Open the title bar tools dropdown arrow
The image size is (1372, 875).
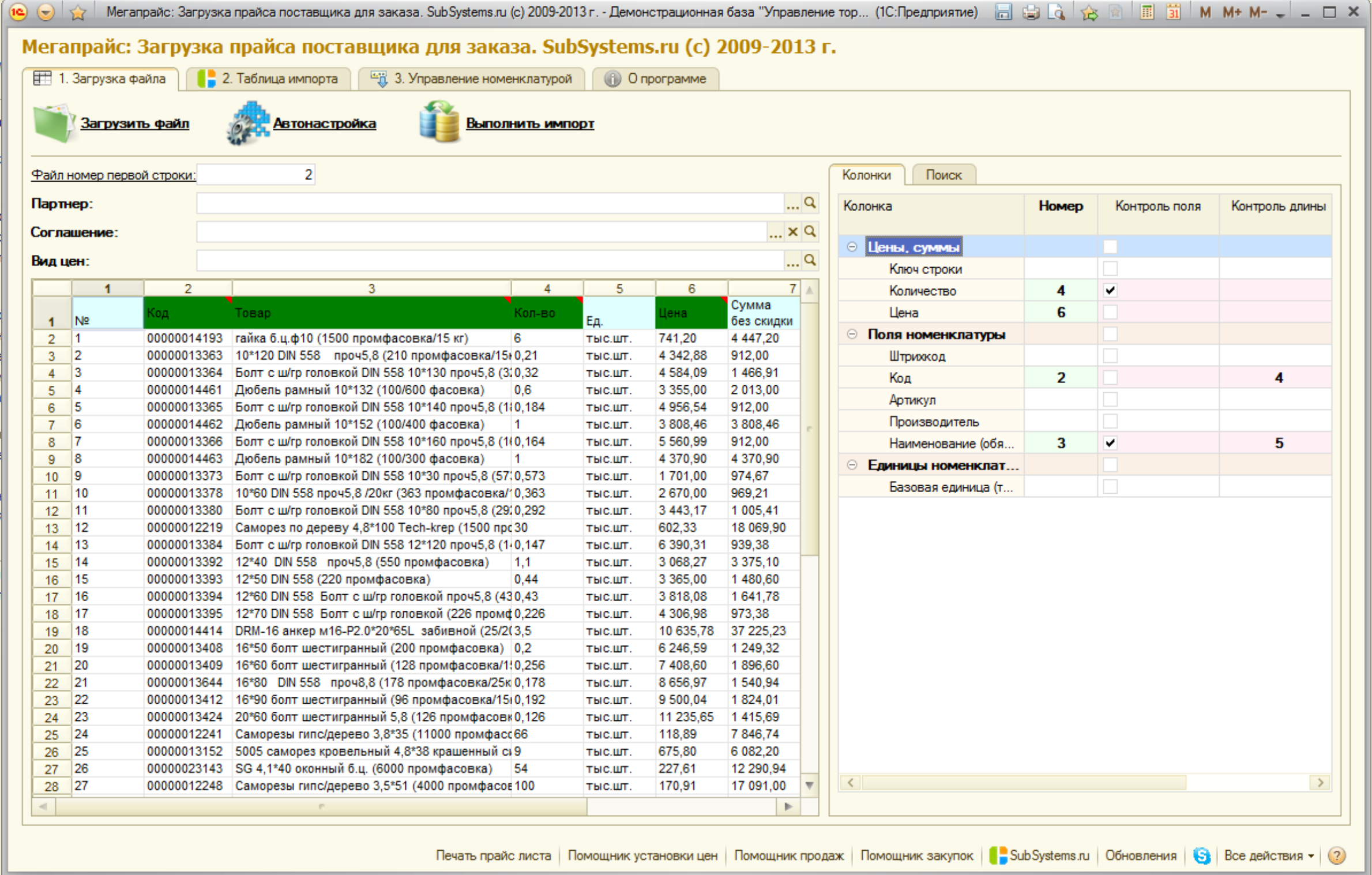point(1280,14)
